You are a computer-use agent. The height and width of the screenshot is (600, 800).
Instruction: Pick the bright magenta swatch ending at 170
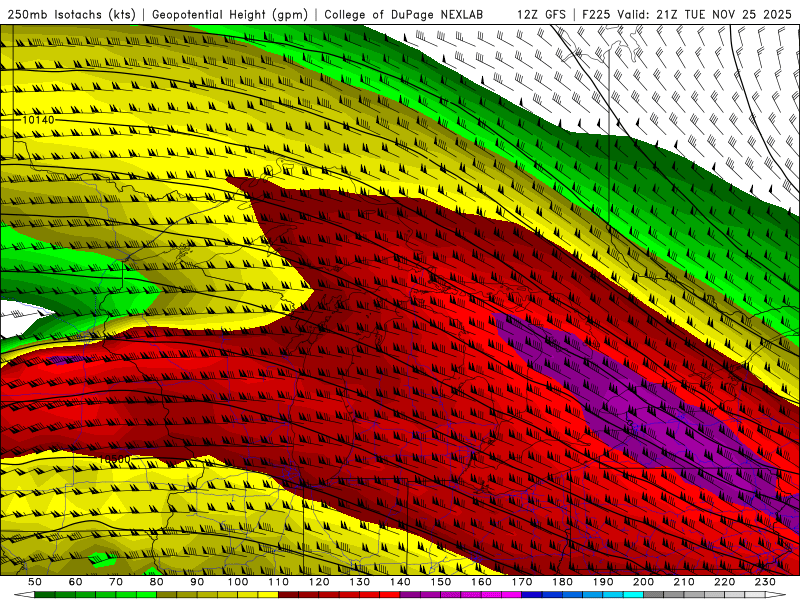[511, 595]
